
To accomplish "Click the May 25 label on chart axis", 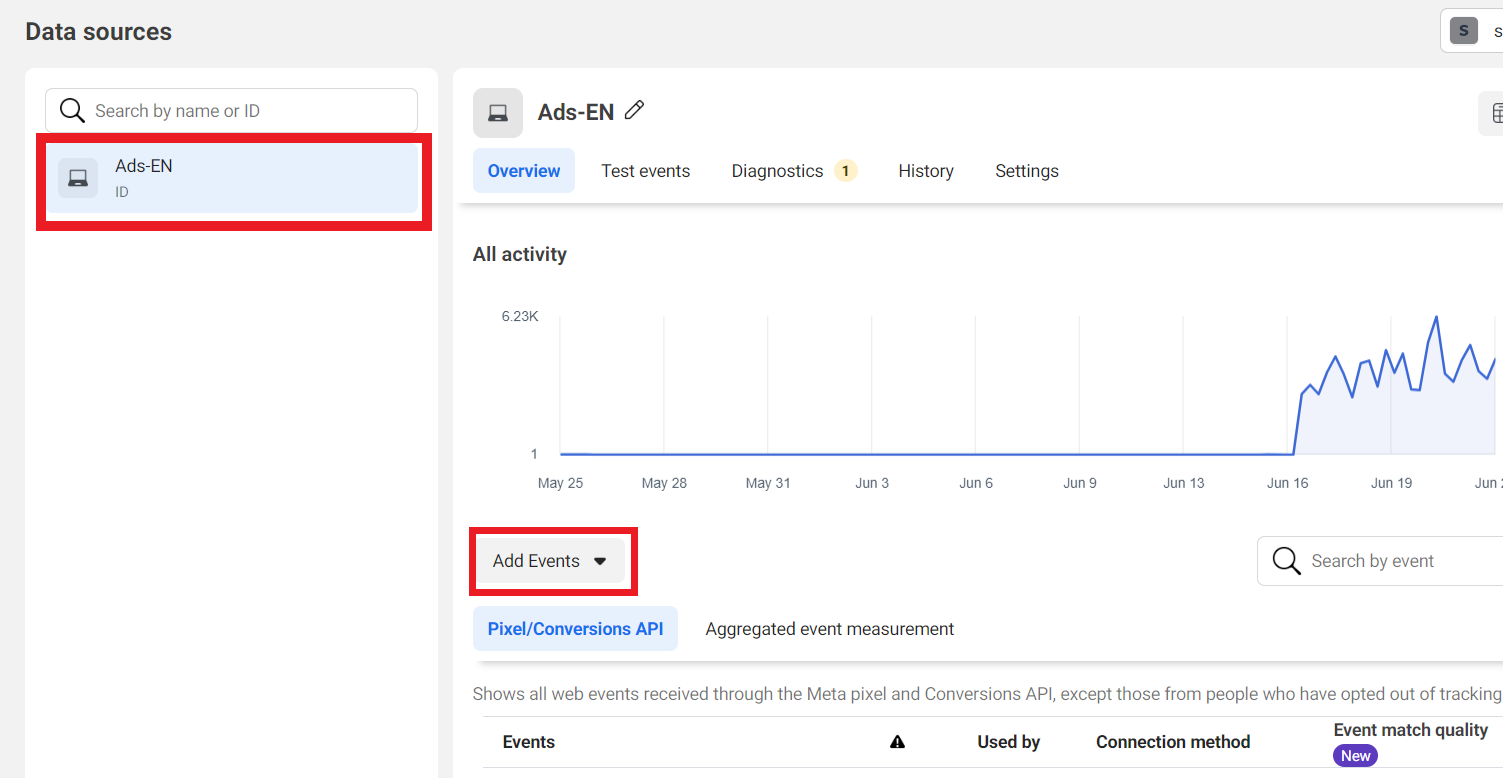I will tap(560, 483).
